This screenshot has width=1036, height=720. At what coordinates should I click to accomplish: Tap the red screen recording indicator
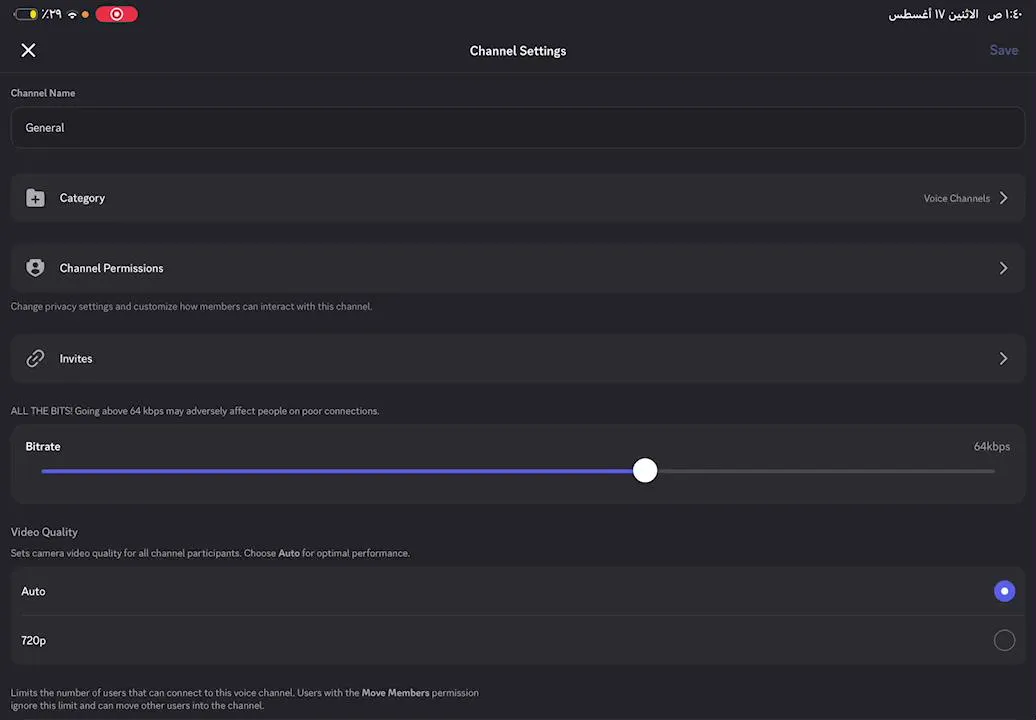coord(116,14)
